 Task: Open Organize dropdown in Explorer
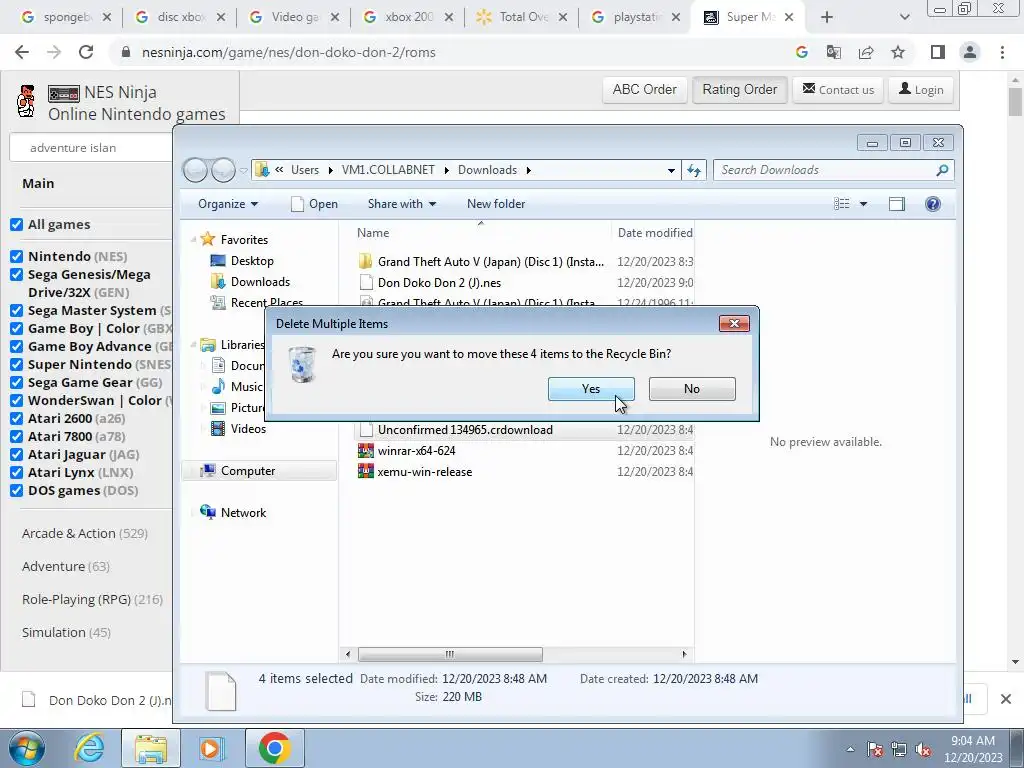(228, 204)
